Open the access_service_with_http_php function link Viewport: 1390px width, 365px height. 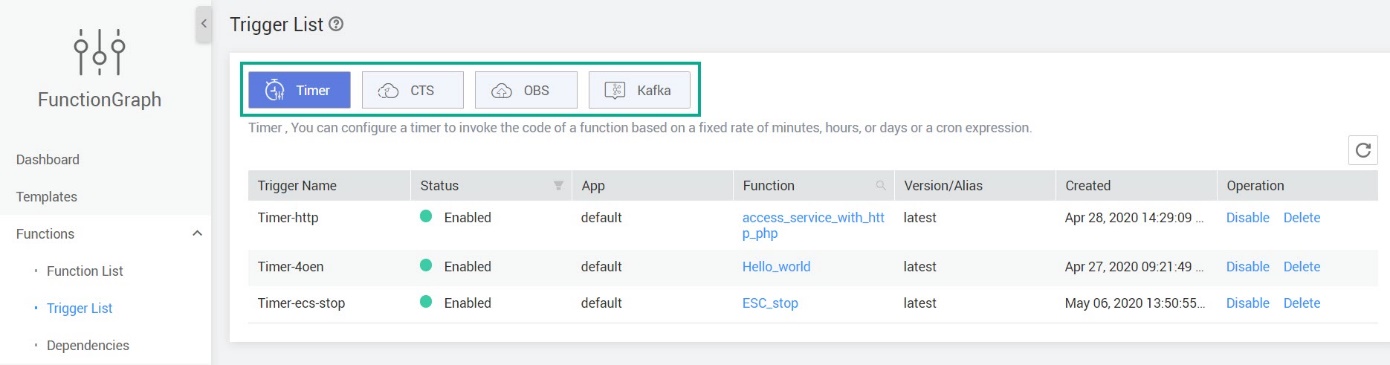[813, 225]
